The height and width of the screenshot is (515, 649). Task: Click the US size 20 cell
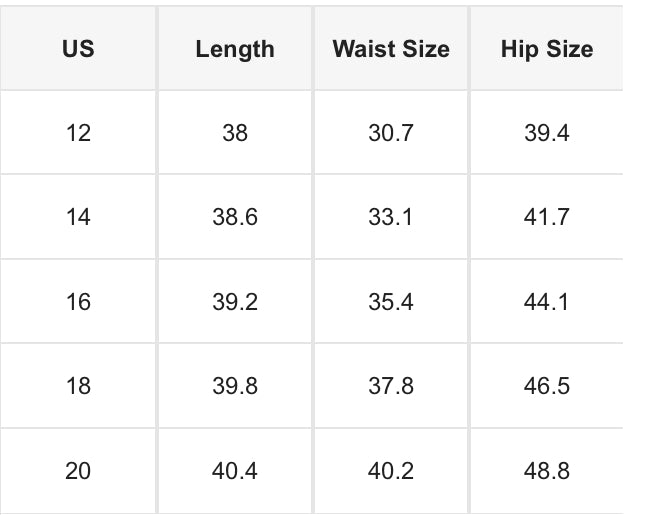78,471
